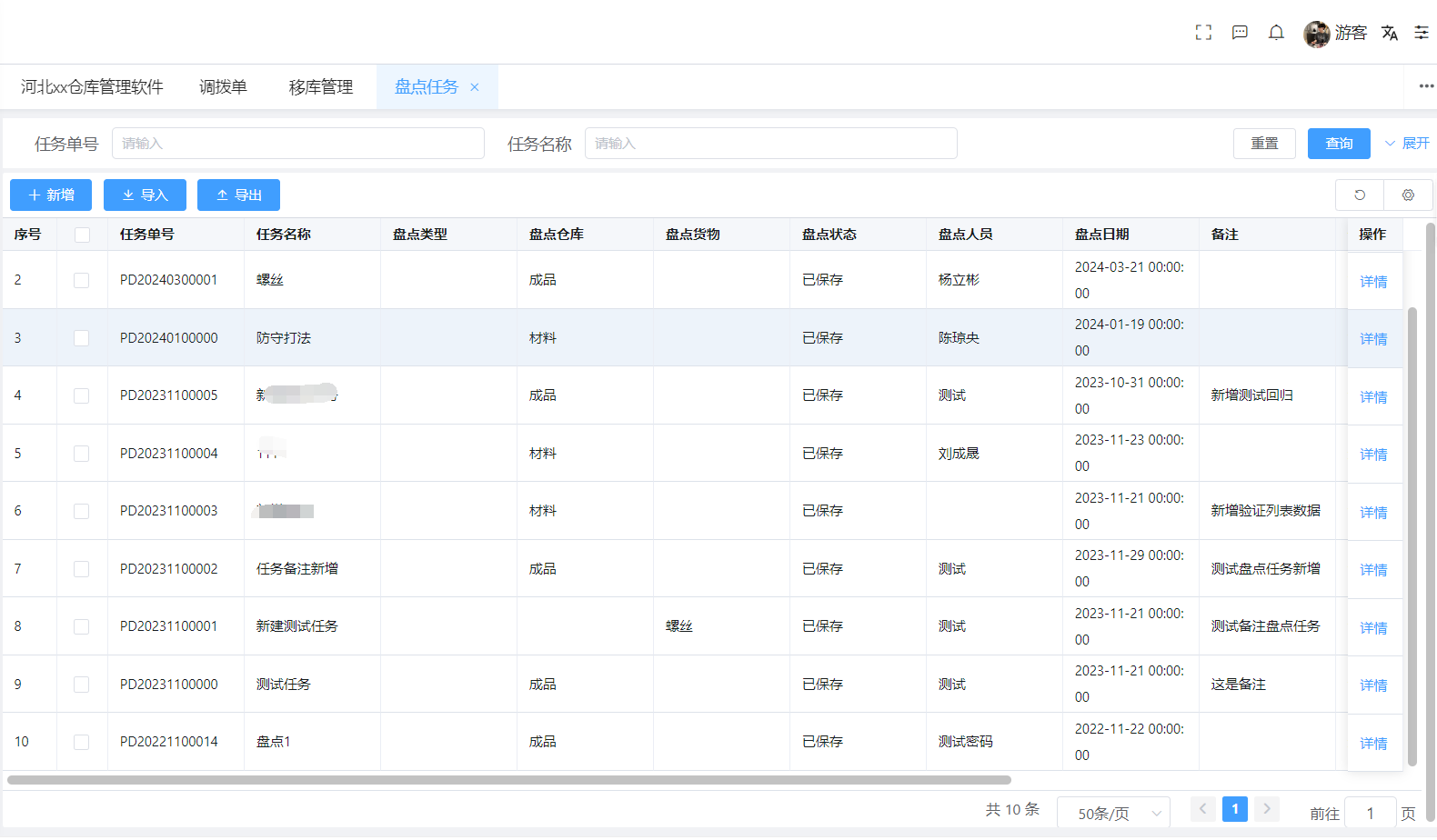Screen dimensions: 1437x840
Task: Open column settings gear icon
Action: [1408, 195]
